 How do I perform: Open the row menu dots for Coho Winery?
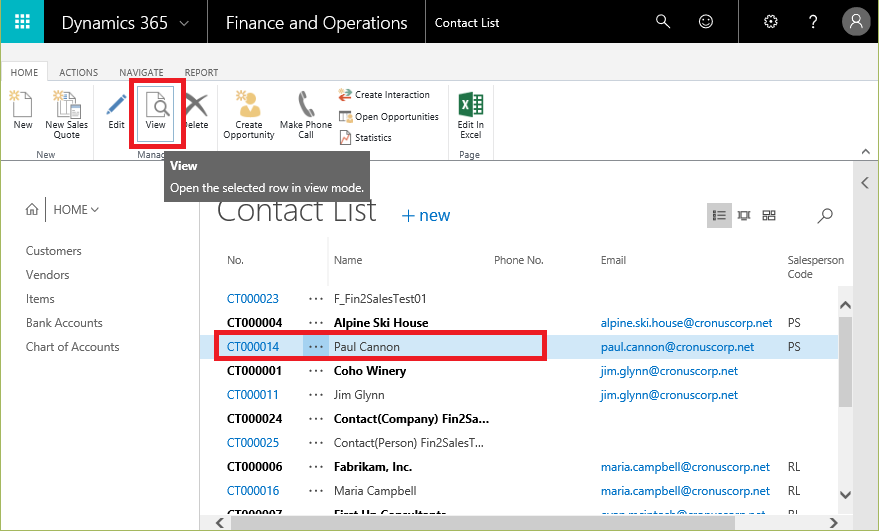316,371
